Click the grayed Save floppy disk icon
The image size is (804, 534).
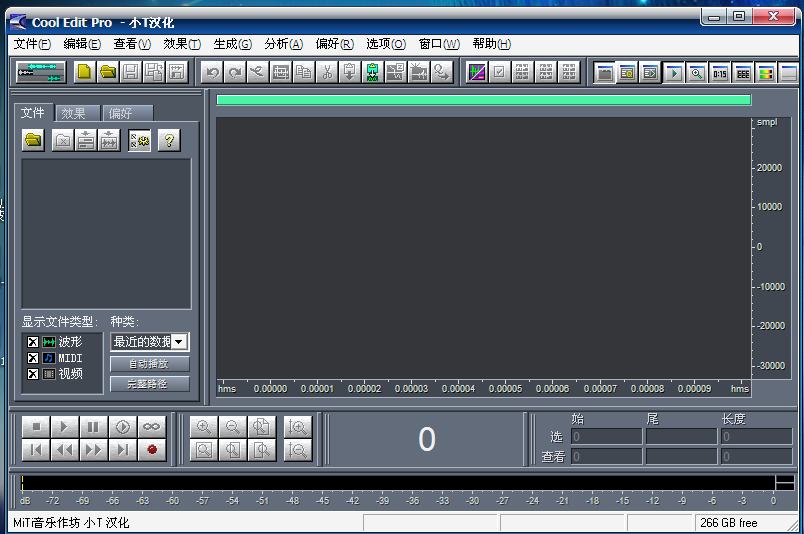point(131,72)
